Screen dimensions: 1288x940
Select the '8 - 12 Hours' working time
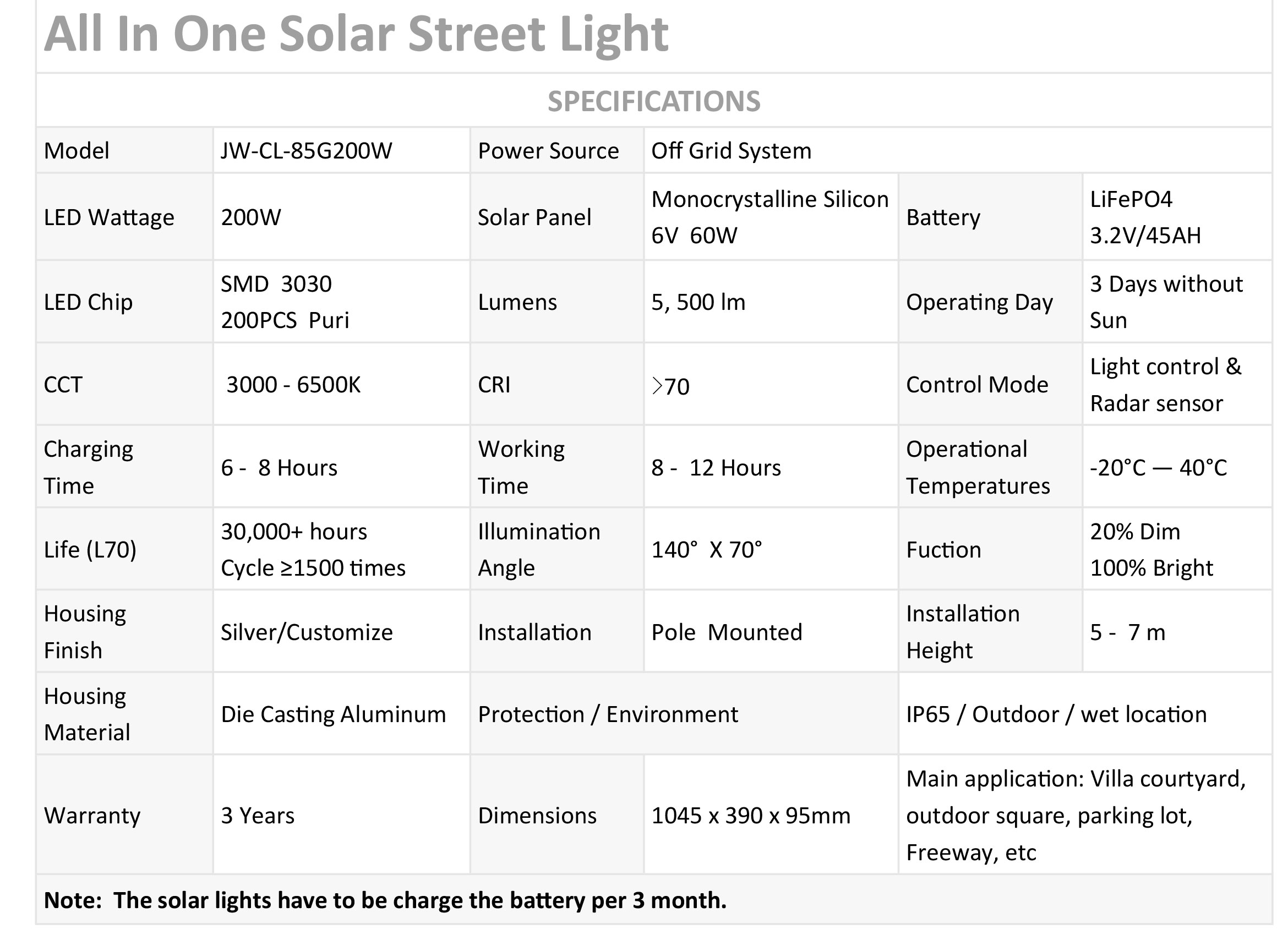716,468
